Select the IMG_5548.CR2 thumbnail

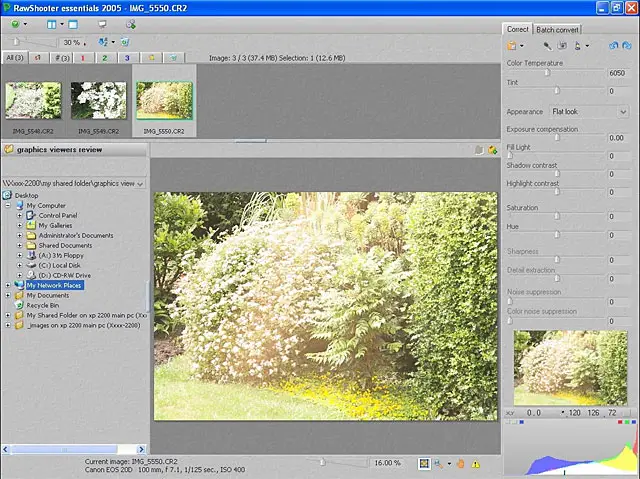(x=33, y=100)
